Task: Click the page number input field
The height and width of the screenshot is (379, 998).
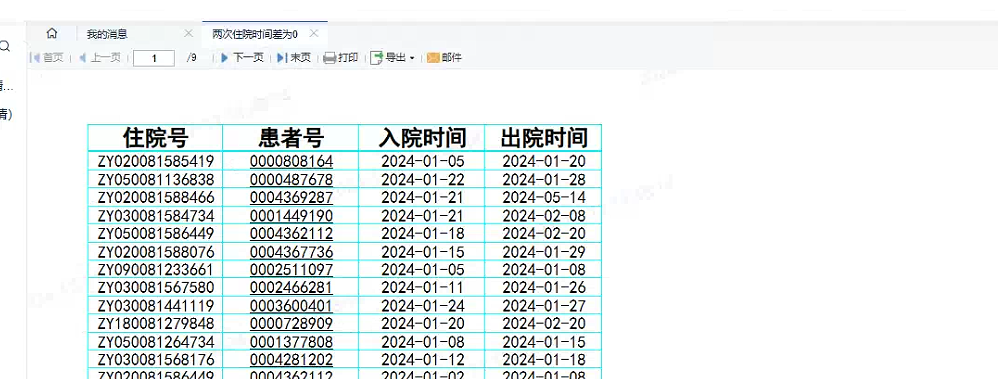Action: 154,58
